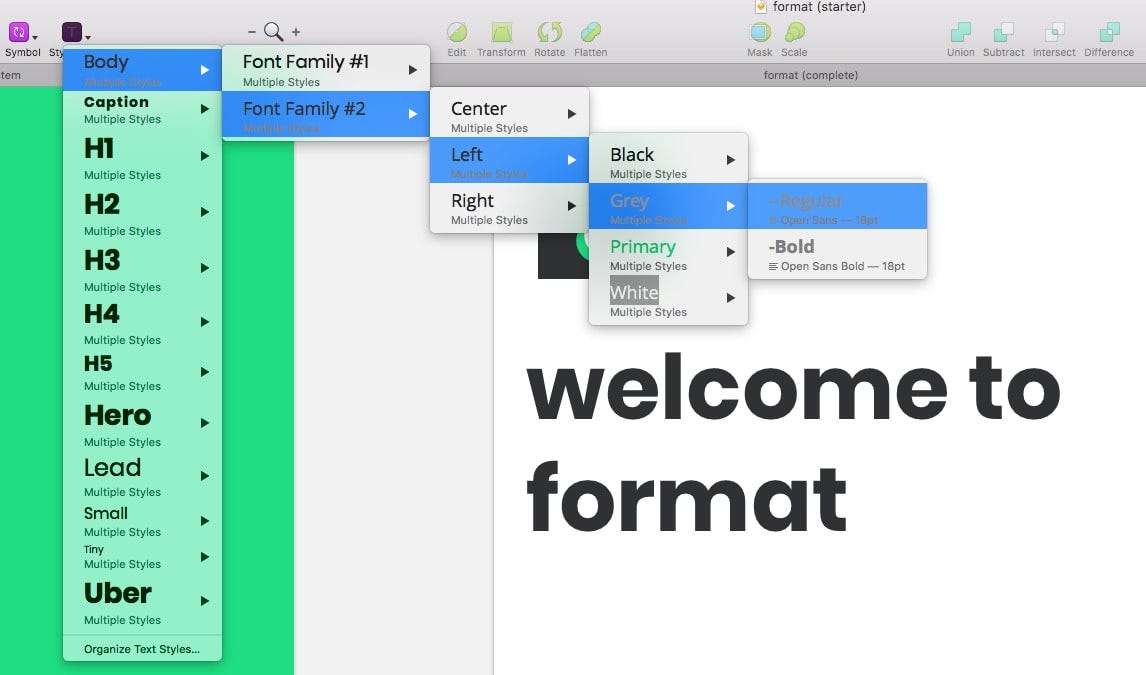
Task: Apply the Mask tool icon
Action: coord(760,32)
